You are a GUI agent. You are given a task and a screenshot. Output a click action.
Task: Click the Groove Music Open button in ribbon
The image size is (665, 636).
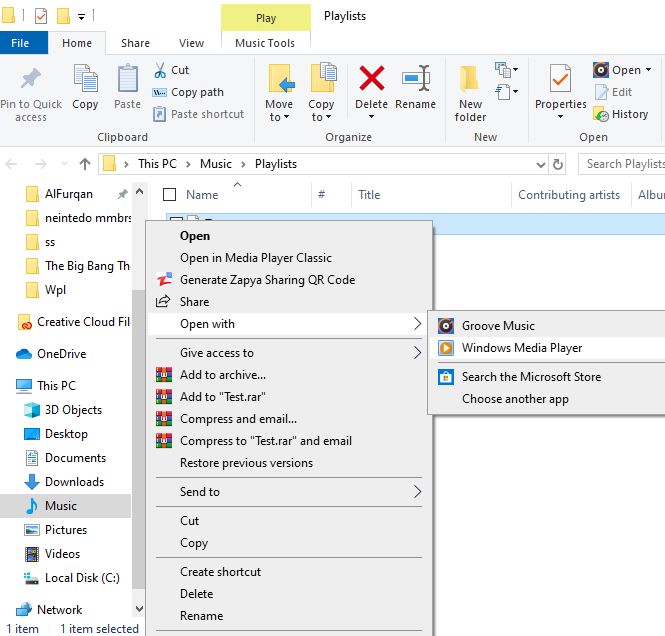(x=617, y=70)
